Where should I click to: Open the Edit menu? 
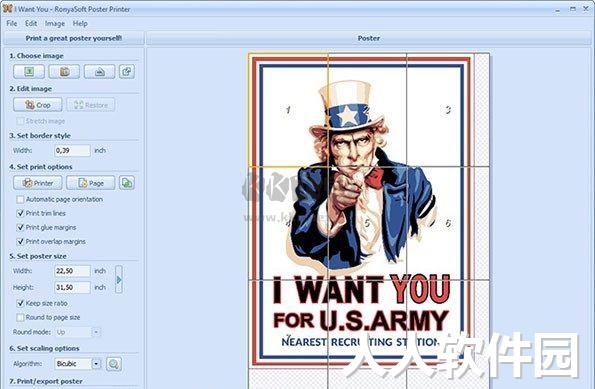pyautogui.click(x=31, y=24)
